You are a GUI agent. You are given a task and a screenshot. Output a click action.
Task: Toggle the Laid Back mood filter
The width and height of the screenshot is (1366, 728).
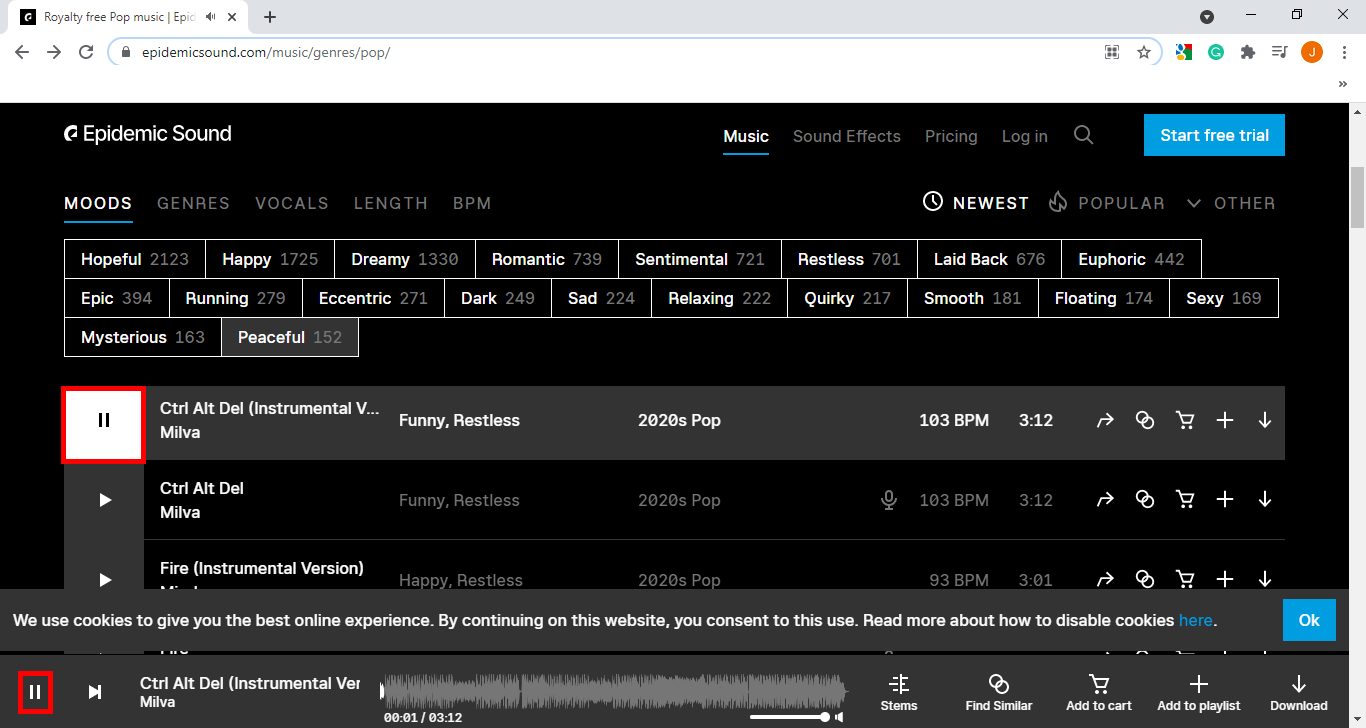[x=990, y=259]
